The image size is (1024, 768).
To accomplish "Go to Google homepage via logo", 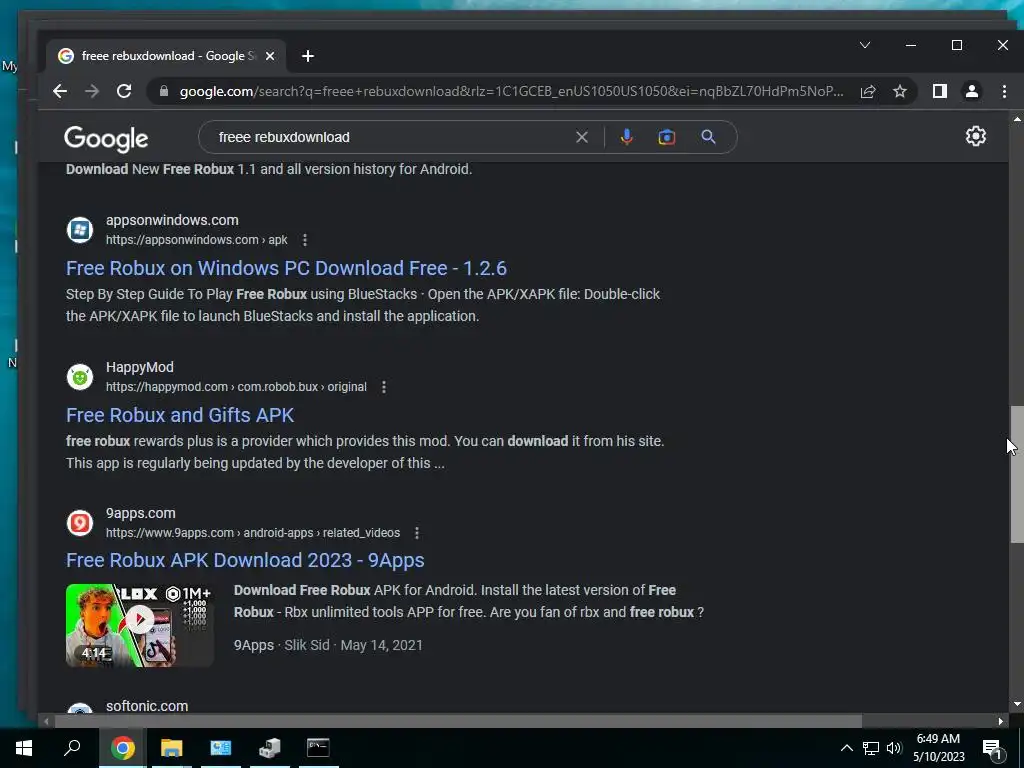I will [106, 138].
